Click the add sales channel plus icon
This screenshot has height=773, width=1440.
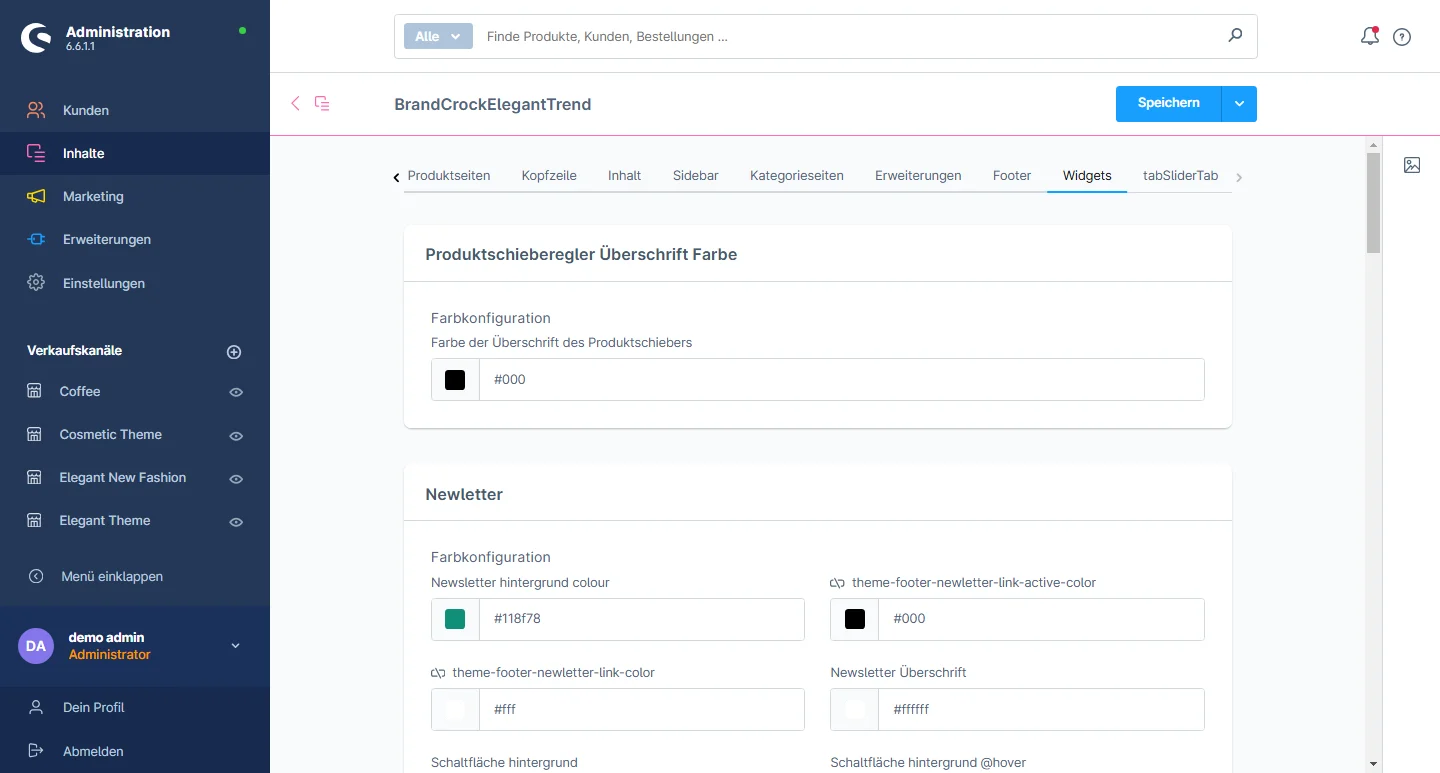click(x=234, y=352)
